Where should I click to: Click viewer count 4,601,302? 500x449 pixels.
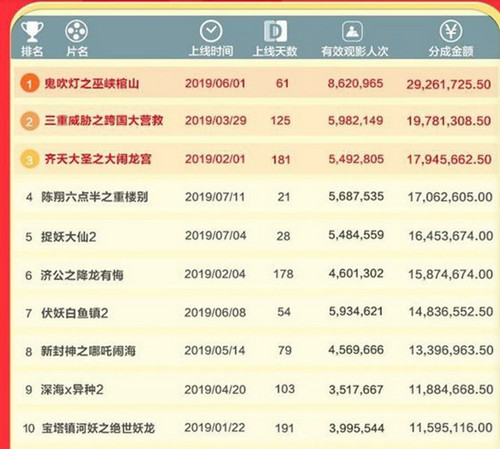tap(356, 273)
